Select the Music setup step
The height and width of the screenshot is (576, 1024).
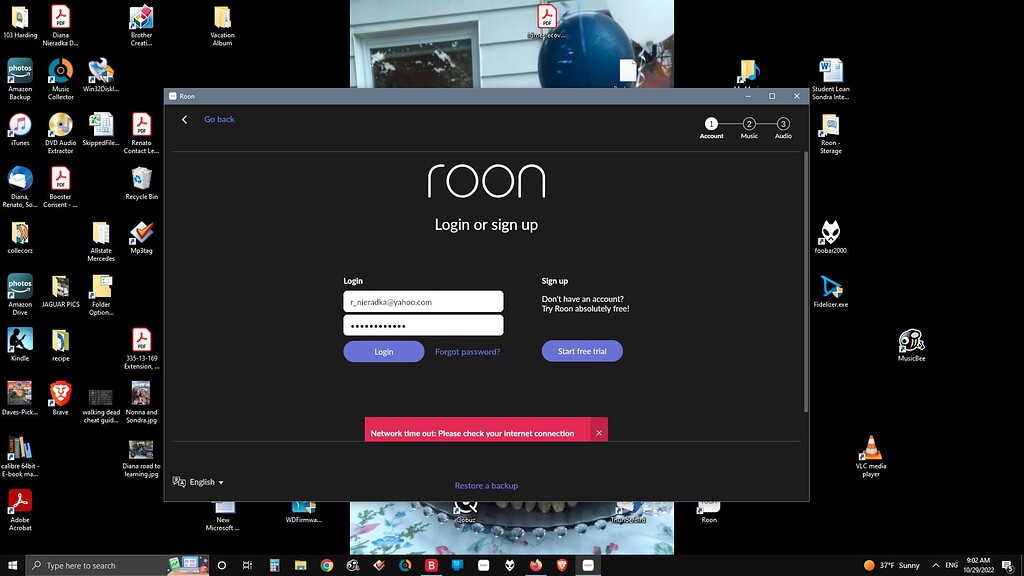748,125
